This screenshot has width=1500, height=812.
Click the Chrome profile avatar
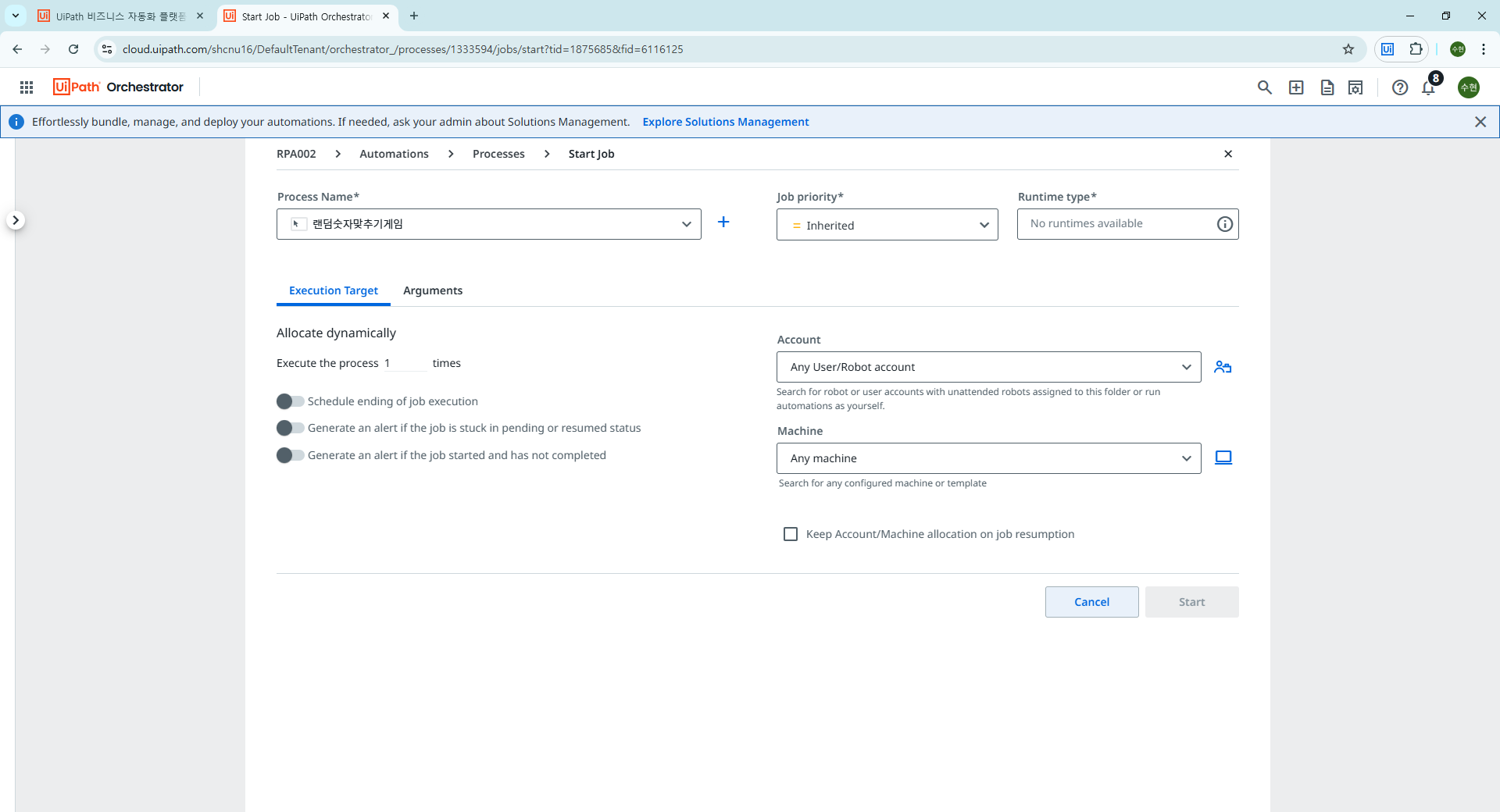pos(1458,49)
